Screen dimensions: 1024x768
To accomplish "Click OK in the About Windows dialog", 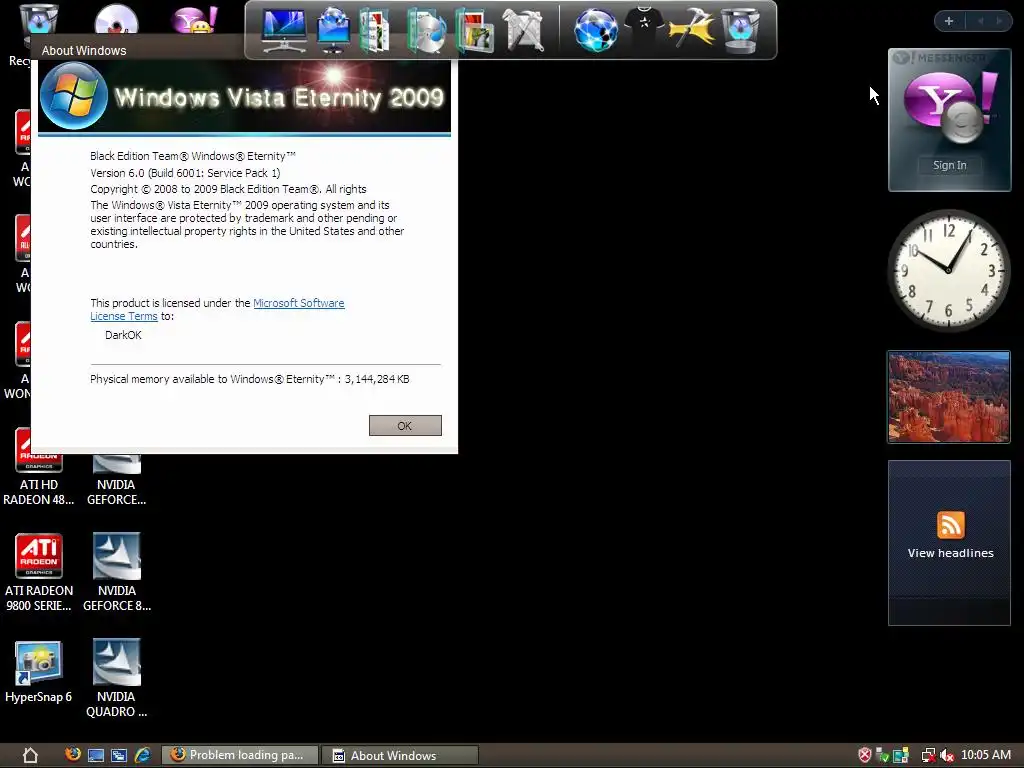I will 405,425.
